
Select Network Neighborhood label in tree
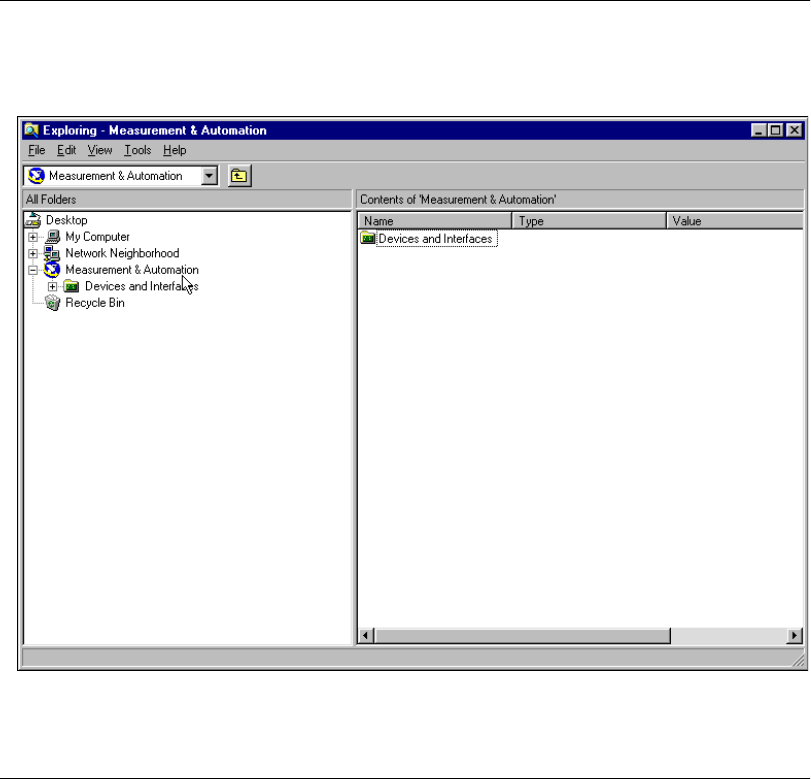(122, 253)
